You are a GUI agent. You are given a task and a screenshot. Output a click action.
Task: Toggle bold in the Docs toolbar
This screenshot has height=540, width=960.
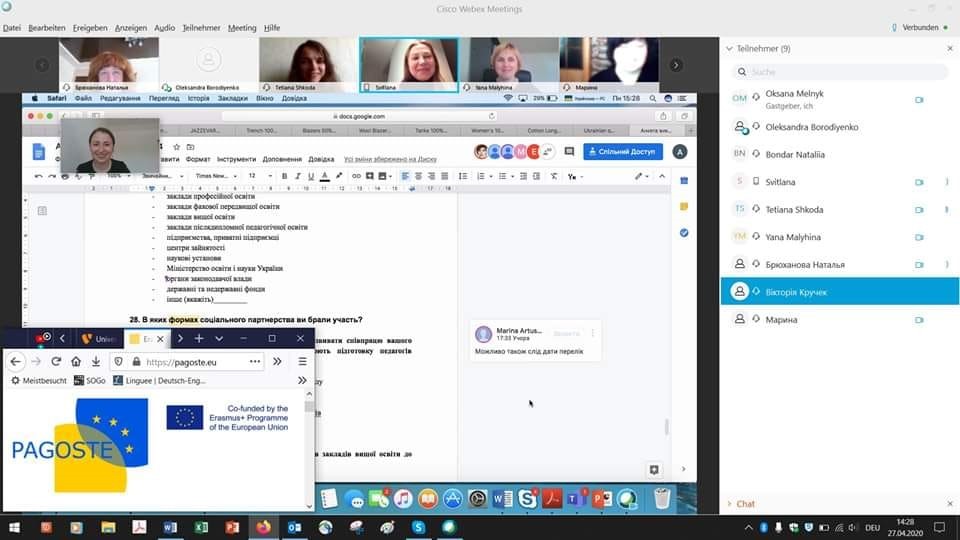pos(284,176)
